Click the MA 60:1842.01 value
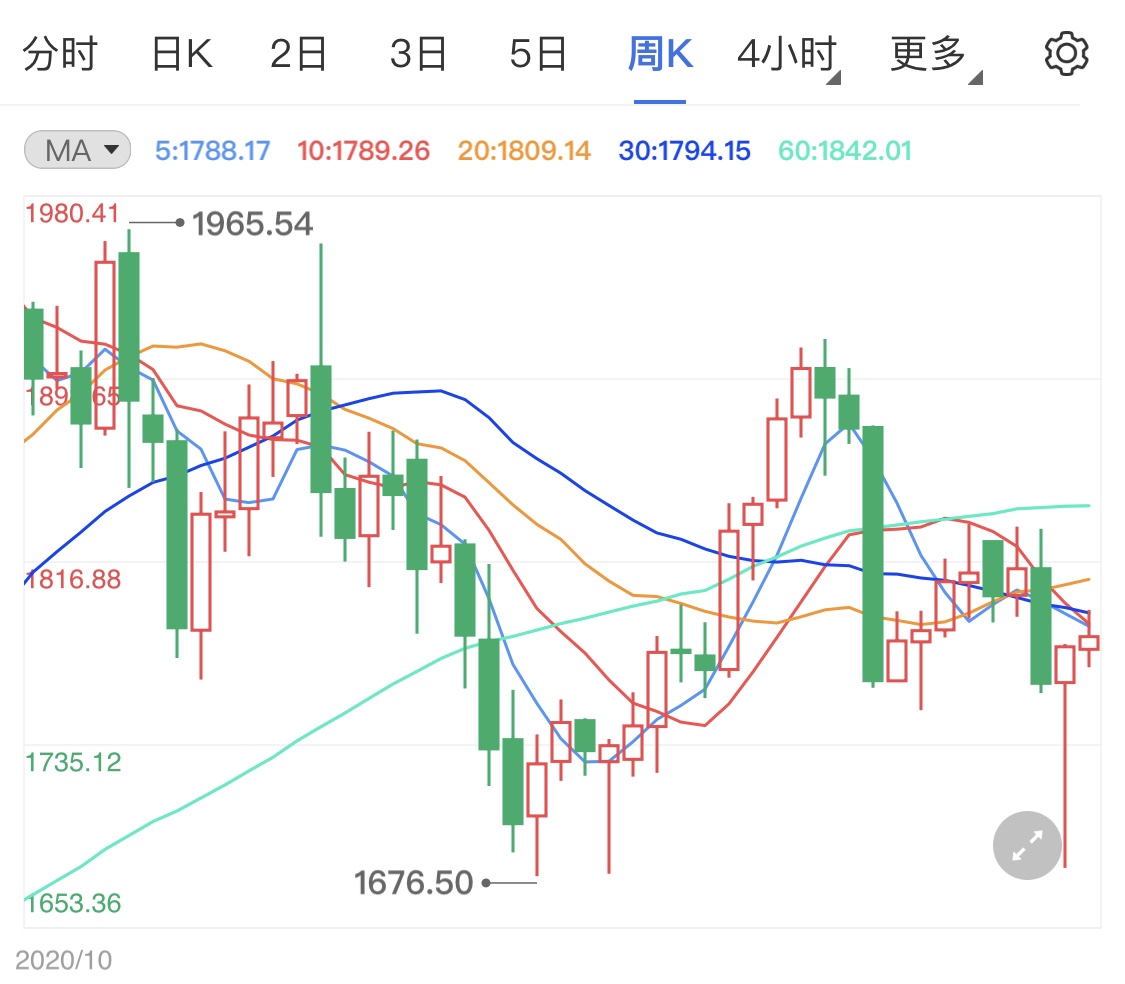This screenshot has height=984, width=1125. [845, 151]
